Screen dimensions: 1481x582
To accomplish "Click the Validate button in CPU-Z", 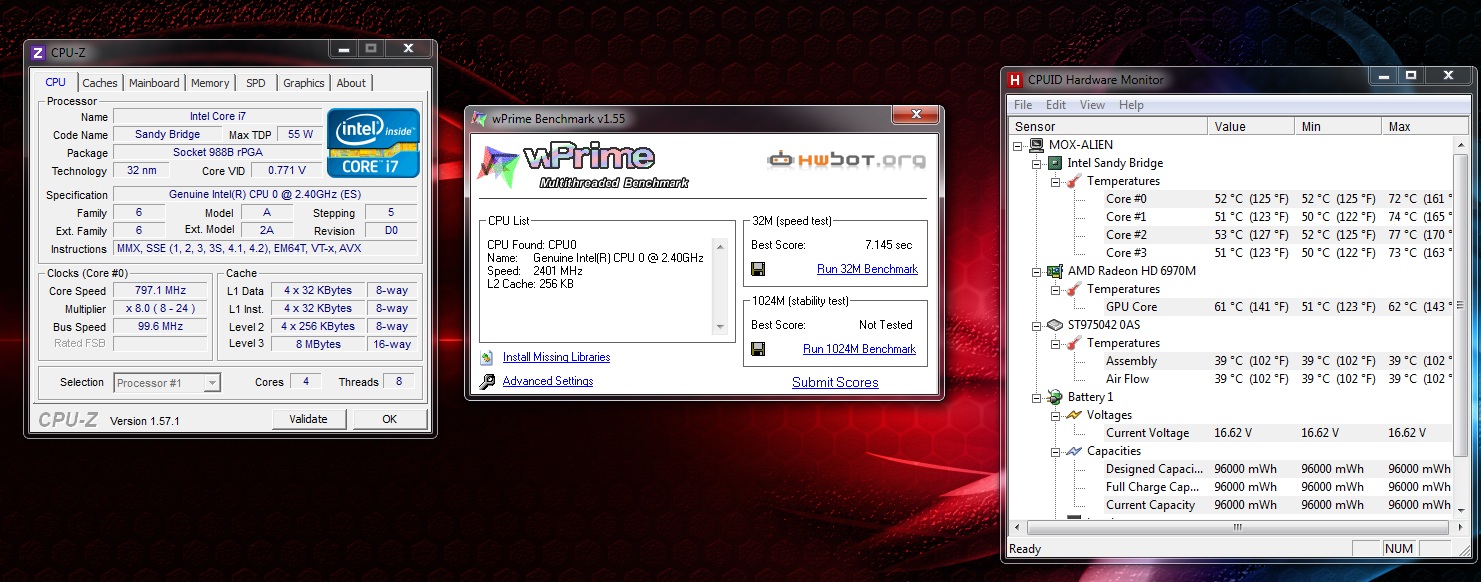I will pyautogui.click(x=308, y=419).
